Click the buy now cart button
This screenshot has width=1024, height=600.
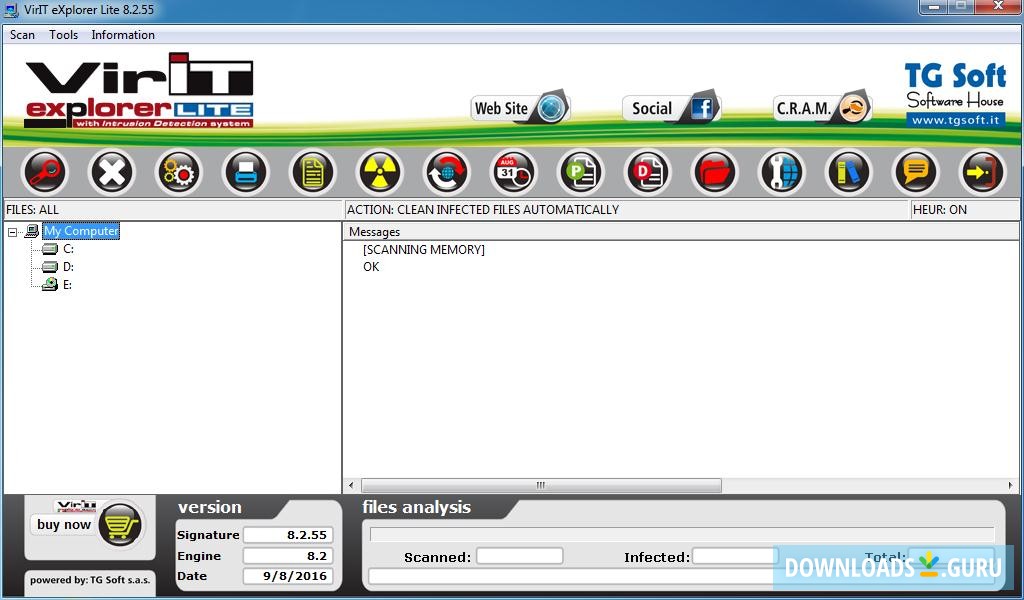tap(88, 524)
